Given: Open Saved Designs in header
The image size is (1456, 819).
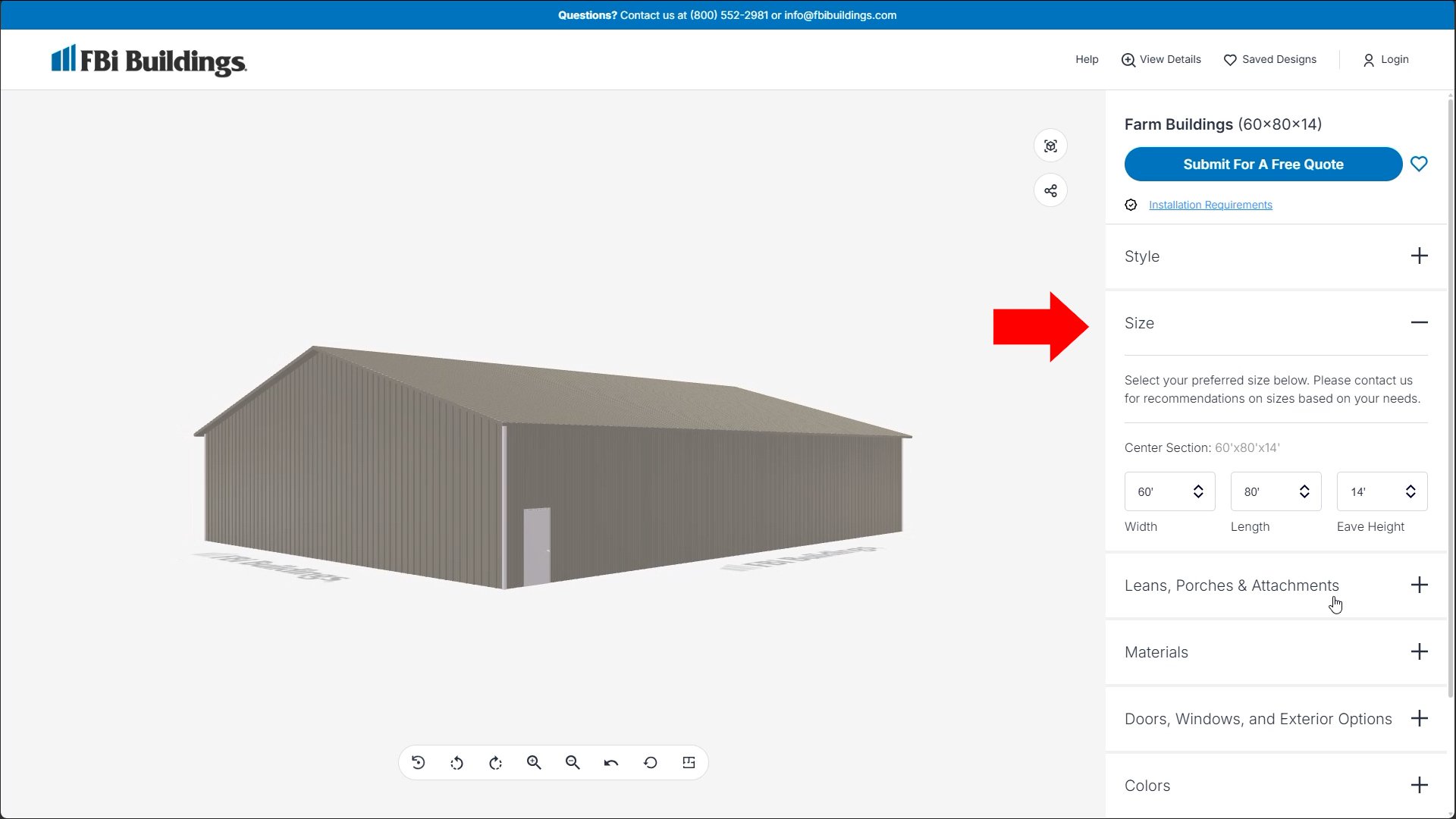Looking at the screenshot, I should [x=1270, y=59].
